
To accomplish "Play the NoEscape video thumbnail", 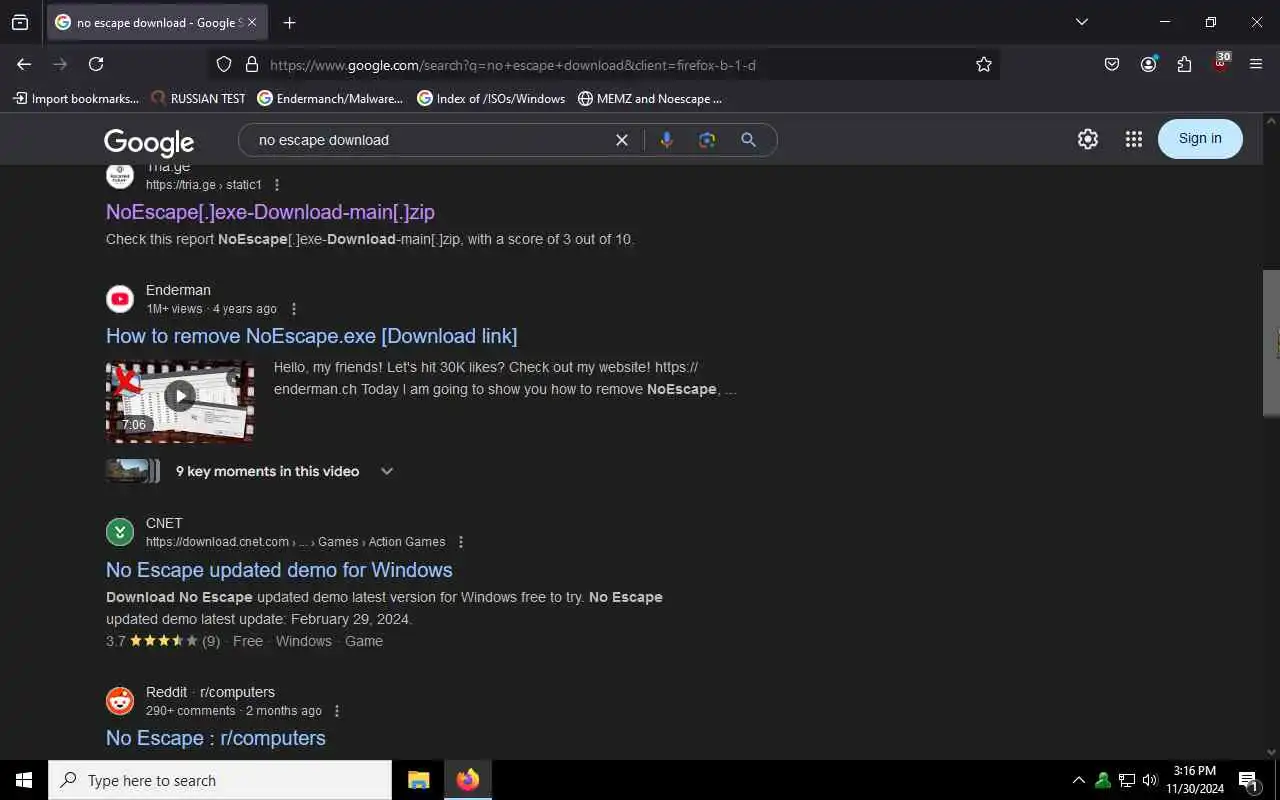I will [x=180, y=396].
